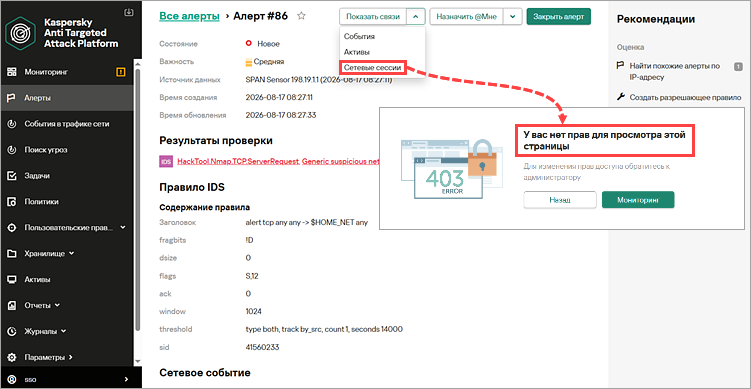
Task: Star Алерт #86 as favorite
Action: (301, 16)
